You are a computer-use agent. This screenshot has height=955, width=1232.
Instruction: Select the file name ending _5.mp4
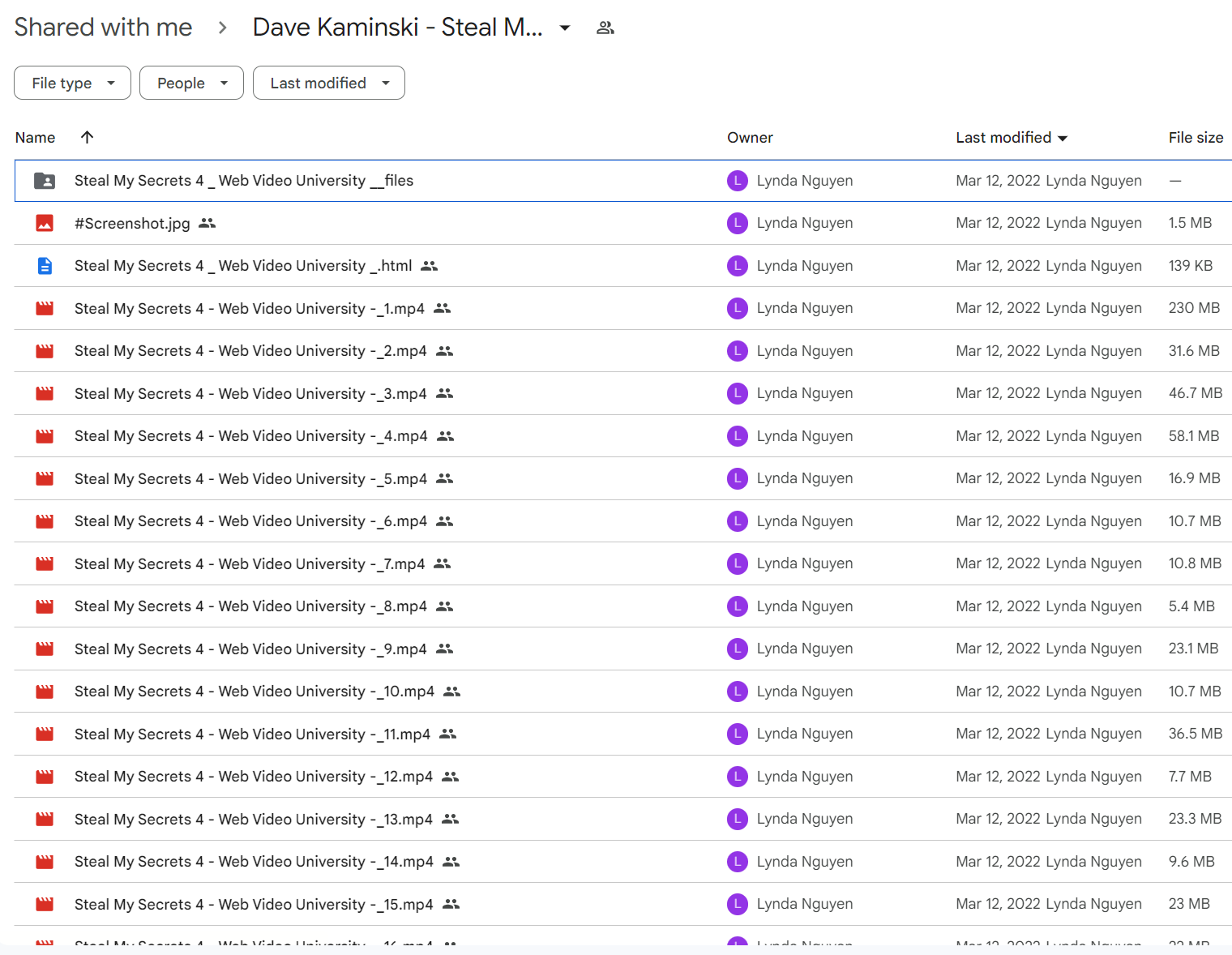point(250,478)
